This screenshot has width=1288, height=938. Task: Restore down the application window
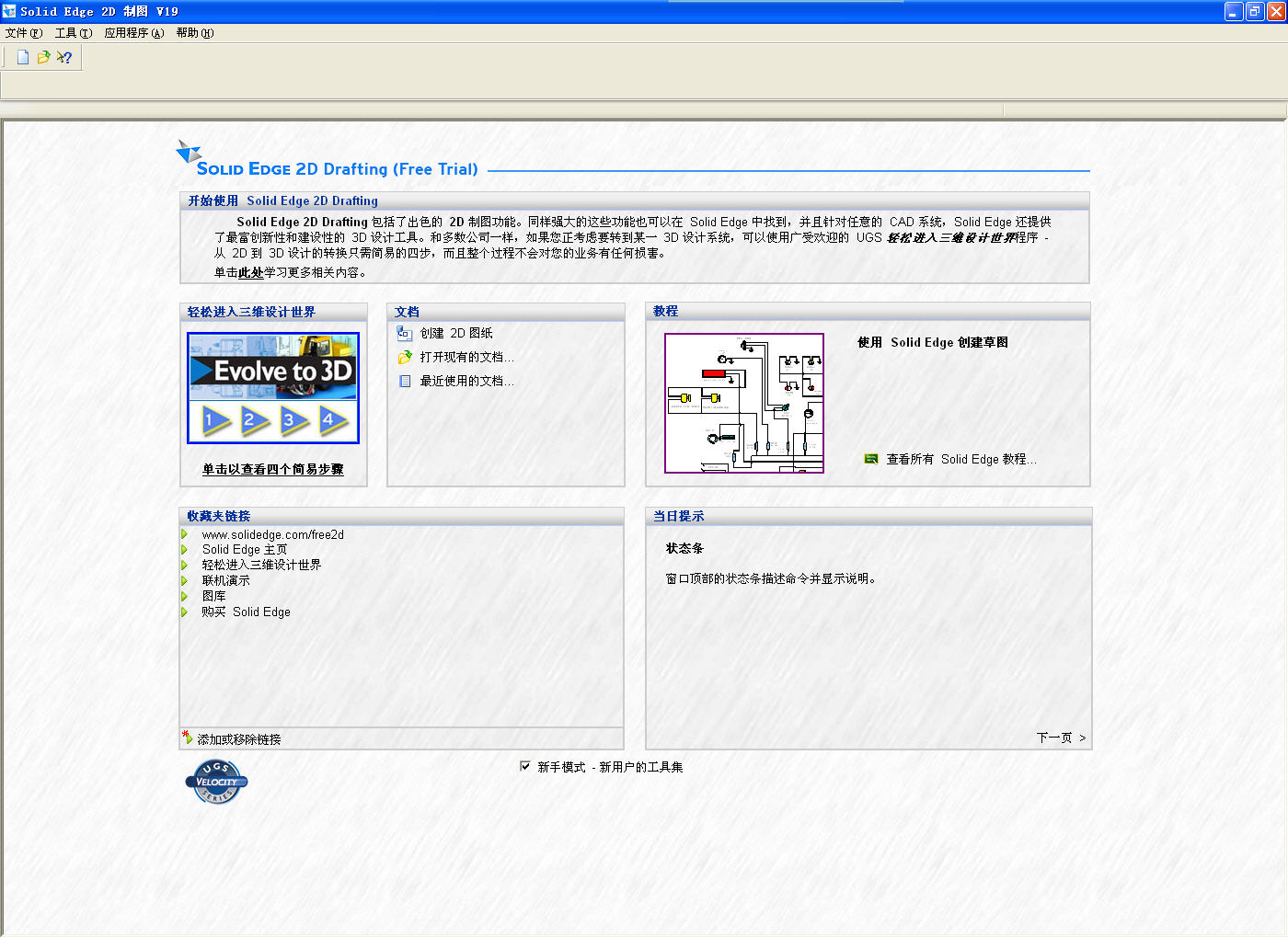pos(1256,11)
